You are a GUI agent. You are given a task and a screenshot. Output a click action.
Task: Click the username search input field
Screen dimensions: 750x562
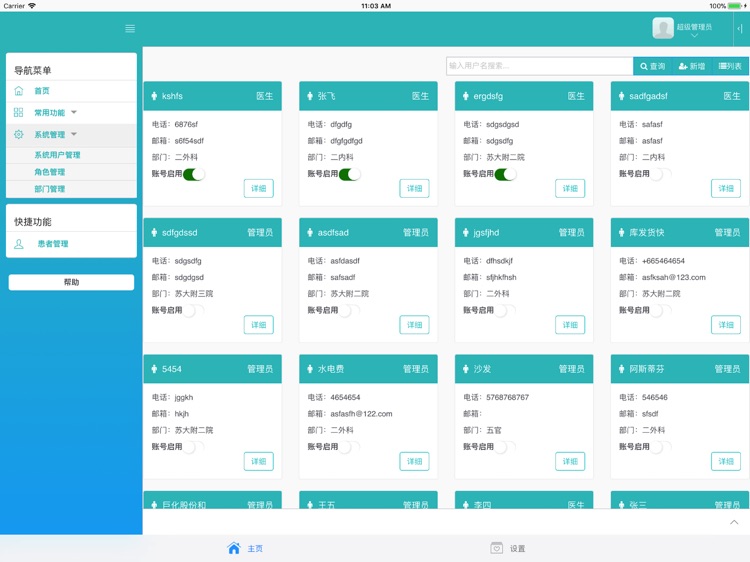pyautogui.click(x=540, y=66)
